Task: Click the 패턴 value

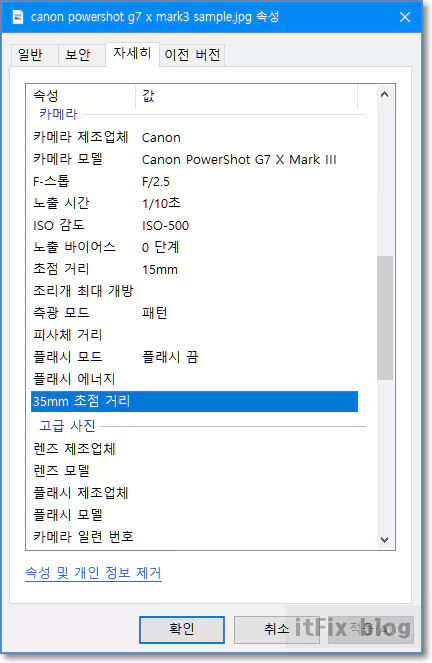Action: coord(155,313)
